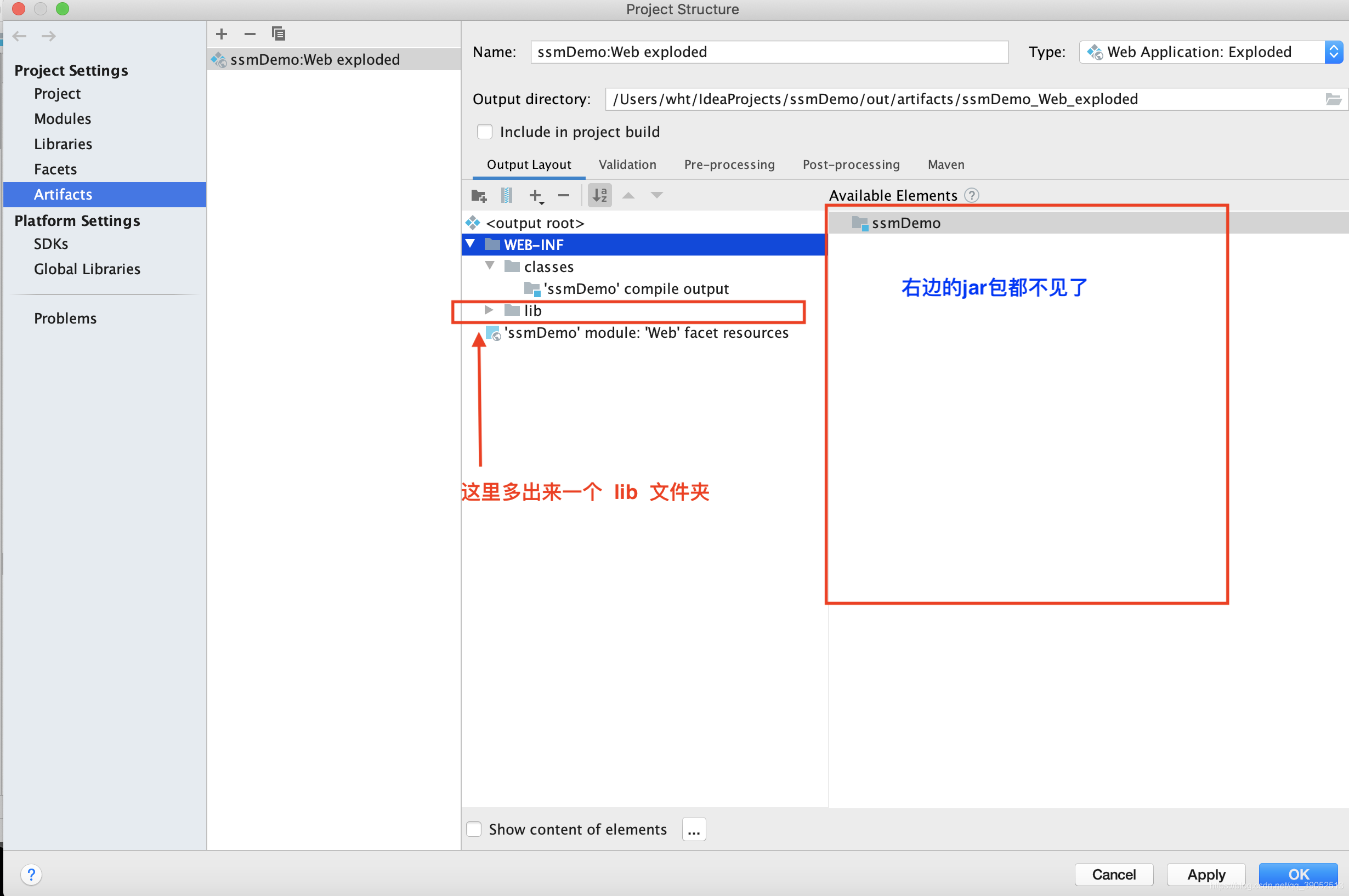1349x896 pixels.
Task: Click the add artifact plus icon
Action: (222, 35)
